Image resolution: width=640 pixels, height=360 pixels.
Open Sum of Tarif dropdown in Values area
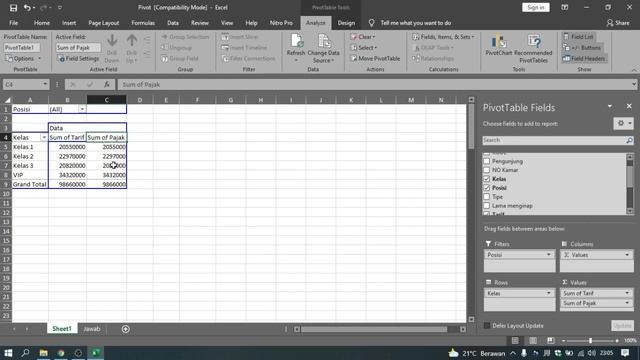627,293
